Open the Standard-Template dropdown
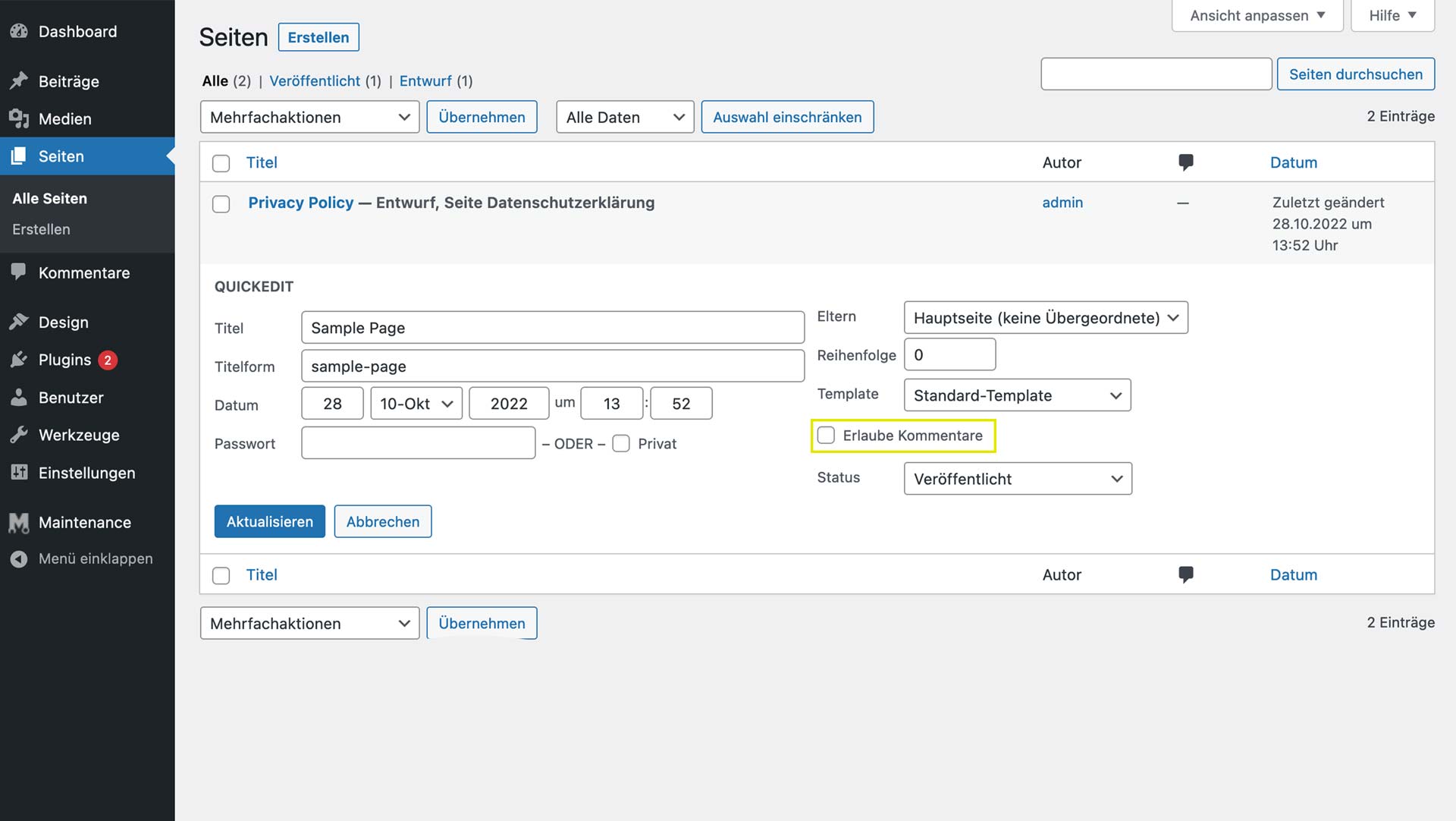1456x821 pixels. [x=1017, y=395]
